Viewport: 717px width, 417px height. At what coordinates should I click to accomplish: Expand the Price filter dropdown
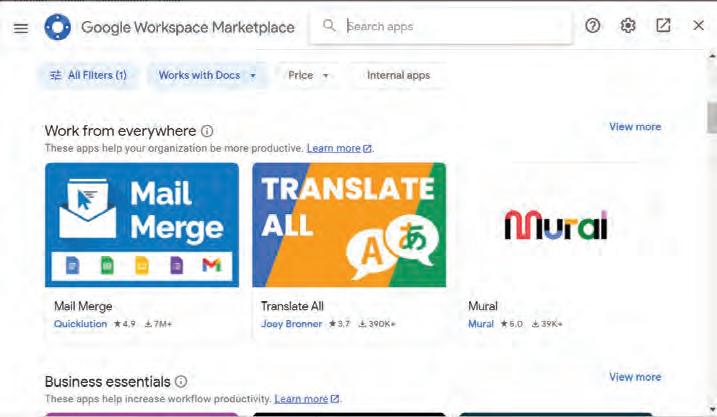pos(308,75)
